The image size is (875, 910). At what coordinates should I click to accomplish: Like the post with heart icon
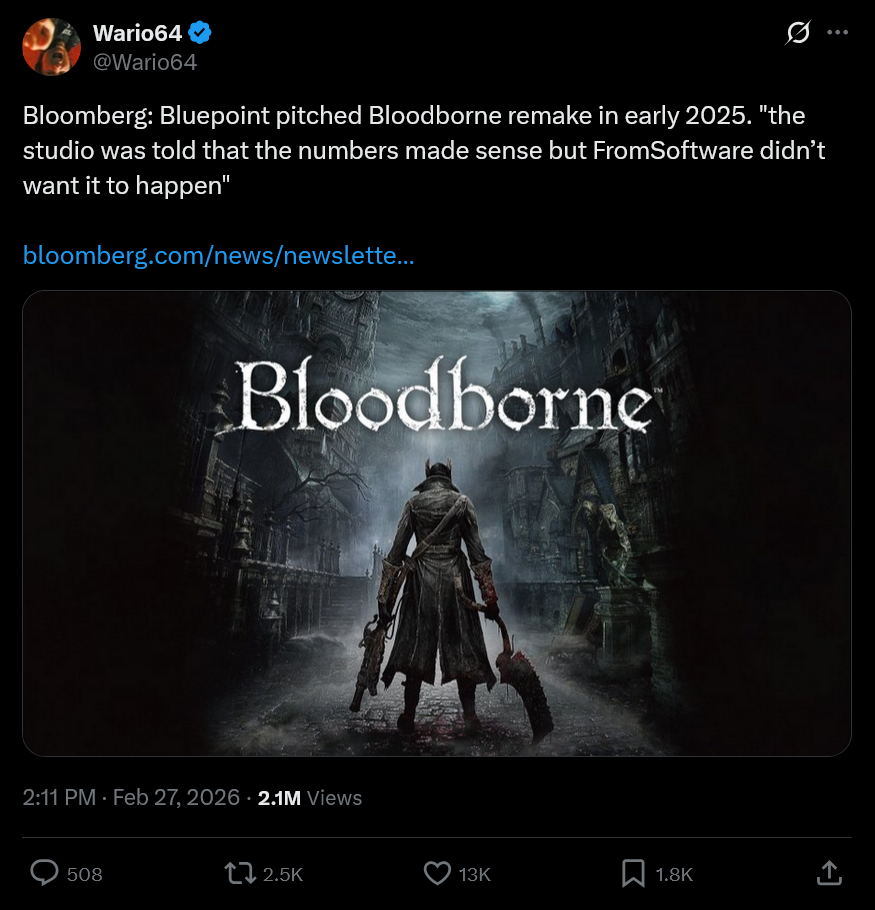coord(437,874)
